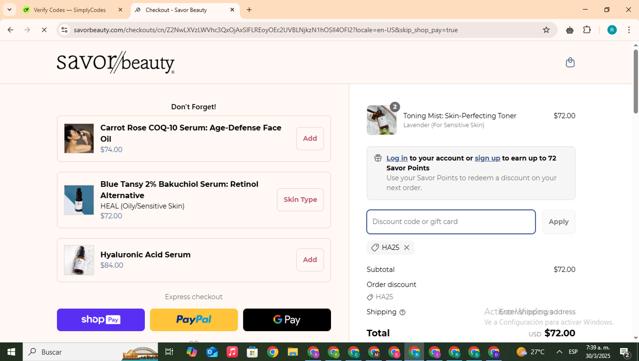639x361 pixels.
Task: Expand the tab search dropdown
Action: point(9,10)
